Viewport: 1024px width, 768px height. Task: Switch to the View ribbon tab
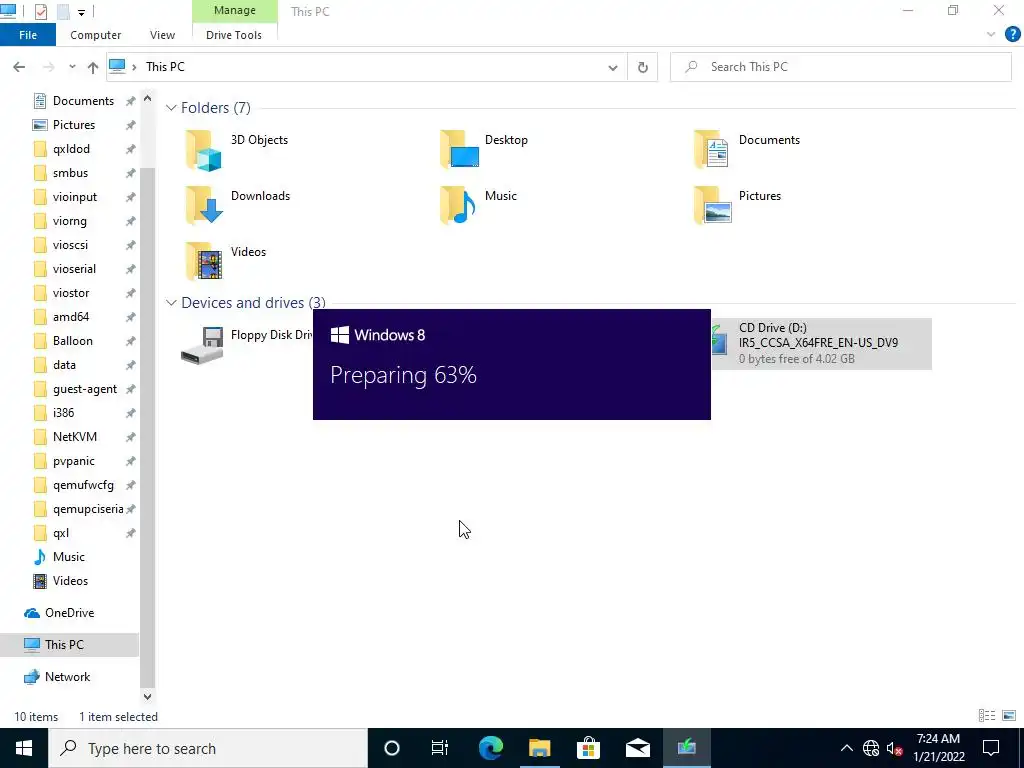[162, 35]
